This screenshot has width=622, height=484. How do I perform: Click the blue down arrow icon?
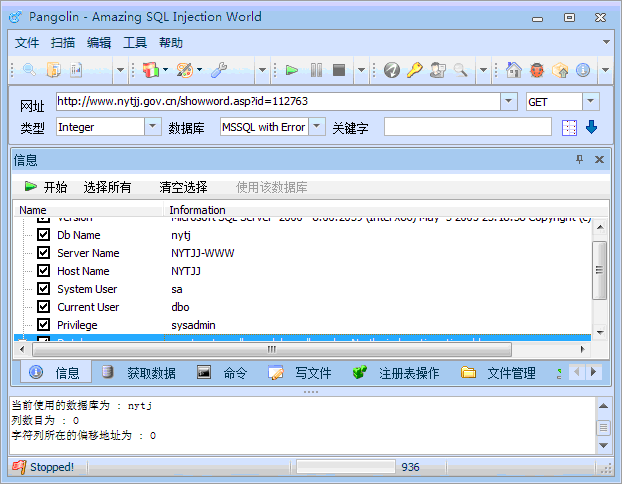(591, 127)
